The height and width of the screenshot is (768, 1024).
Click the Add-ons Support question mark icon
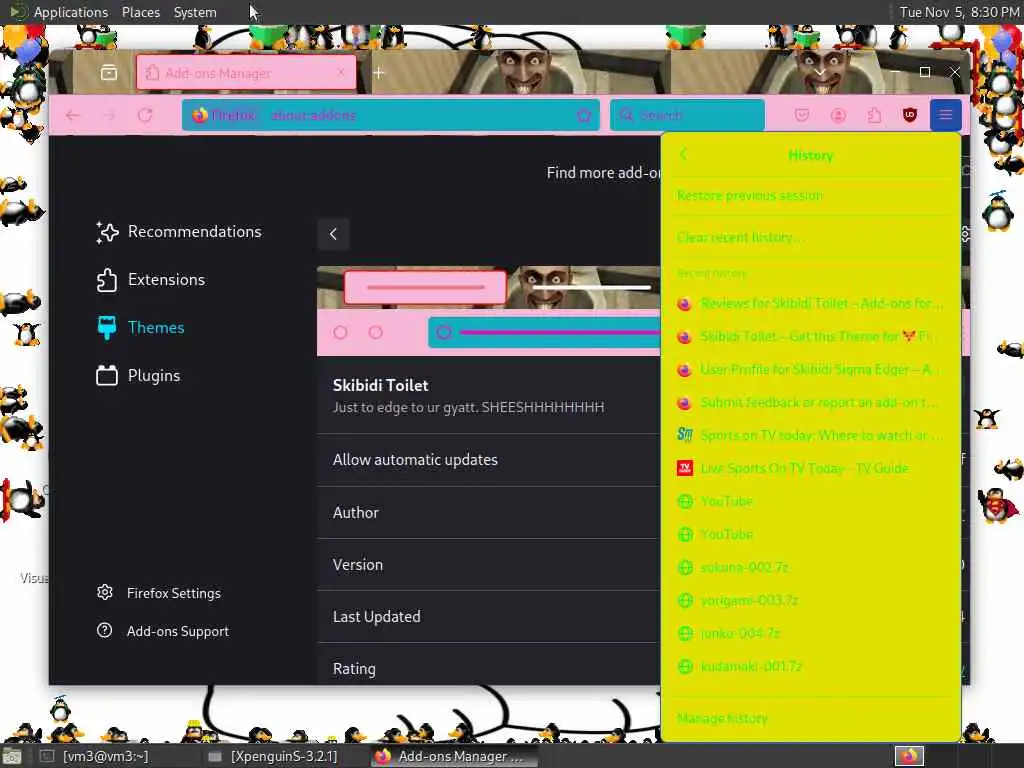[104, 630]
